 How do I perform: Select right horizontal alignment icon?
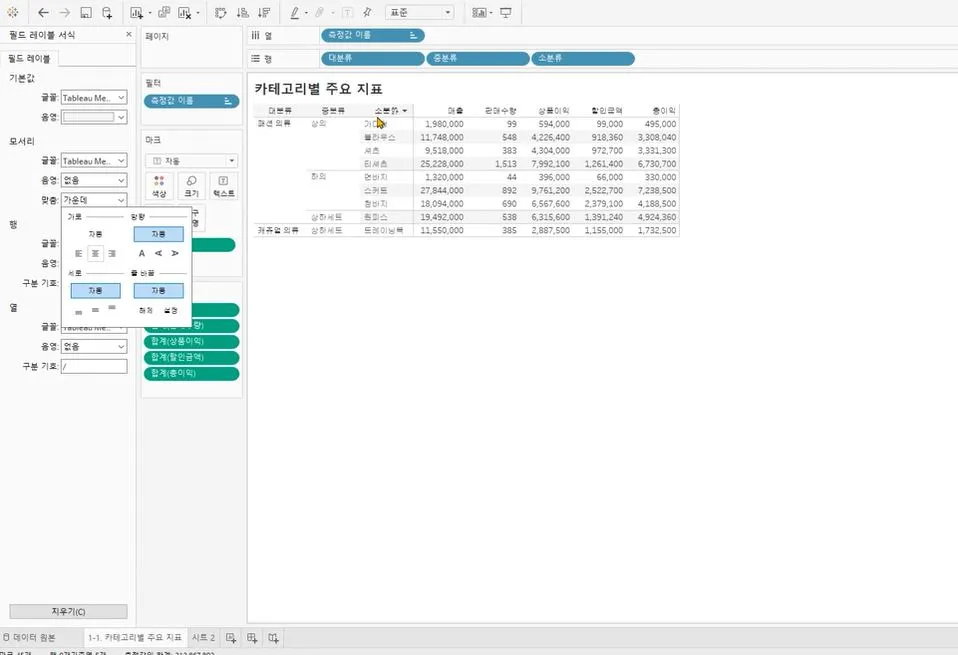[112, 253]
